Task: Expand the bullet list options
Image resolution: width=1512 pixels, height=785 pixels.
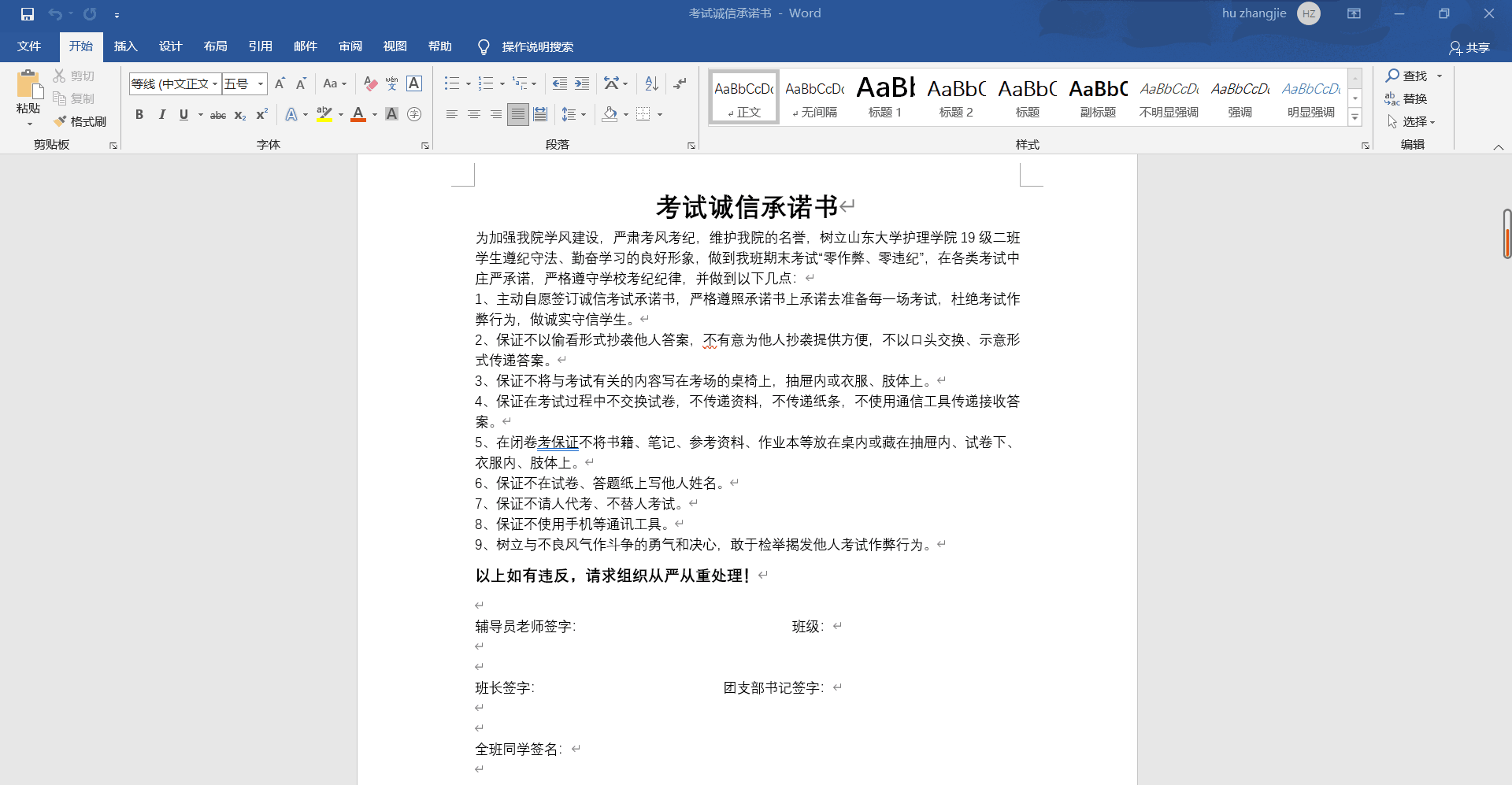Action: point(469,83)
